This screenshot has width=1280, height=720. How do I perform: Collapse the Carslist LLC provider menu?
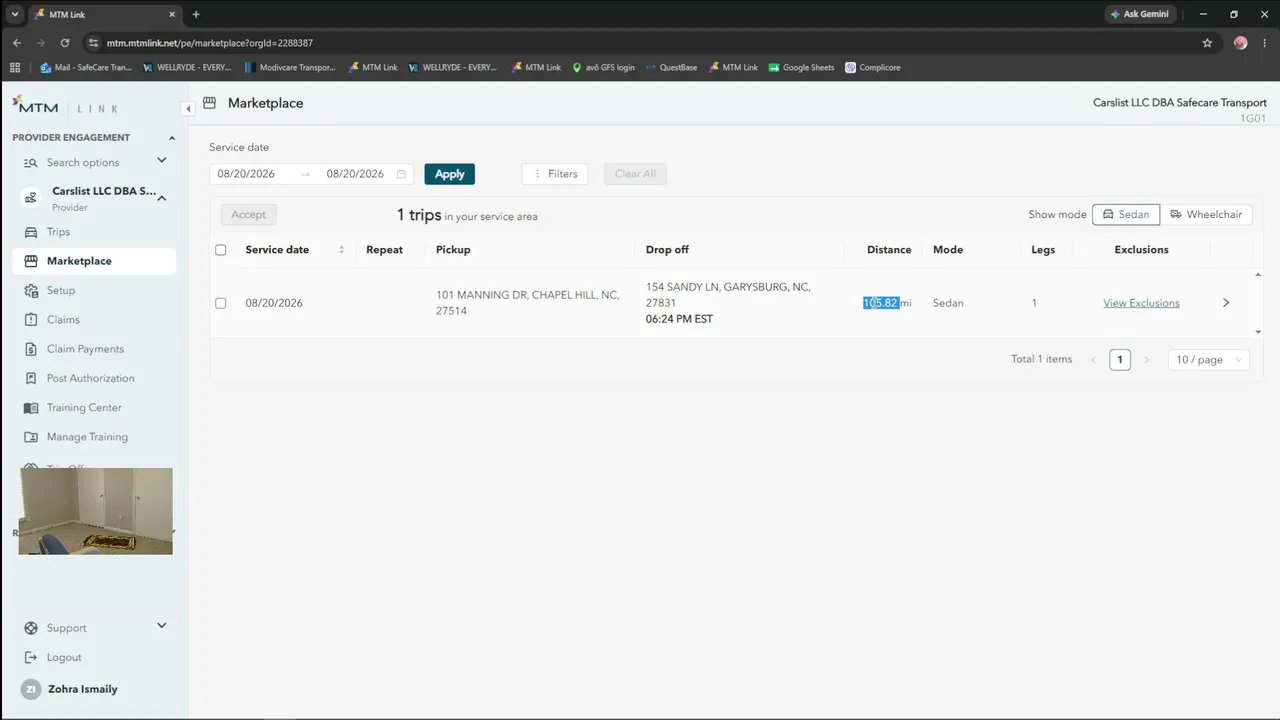162,198
